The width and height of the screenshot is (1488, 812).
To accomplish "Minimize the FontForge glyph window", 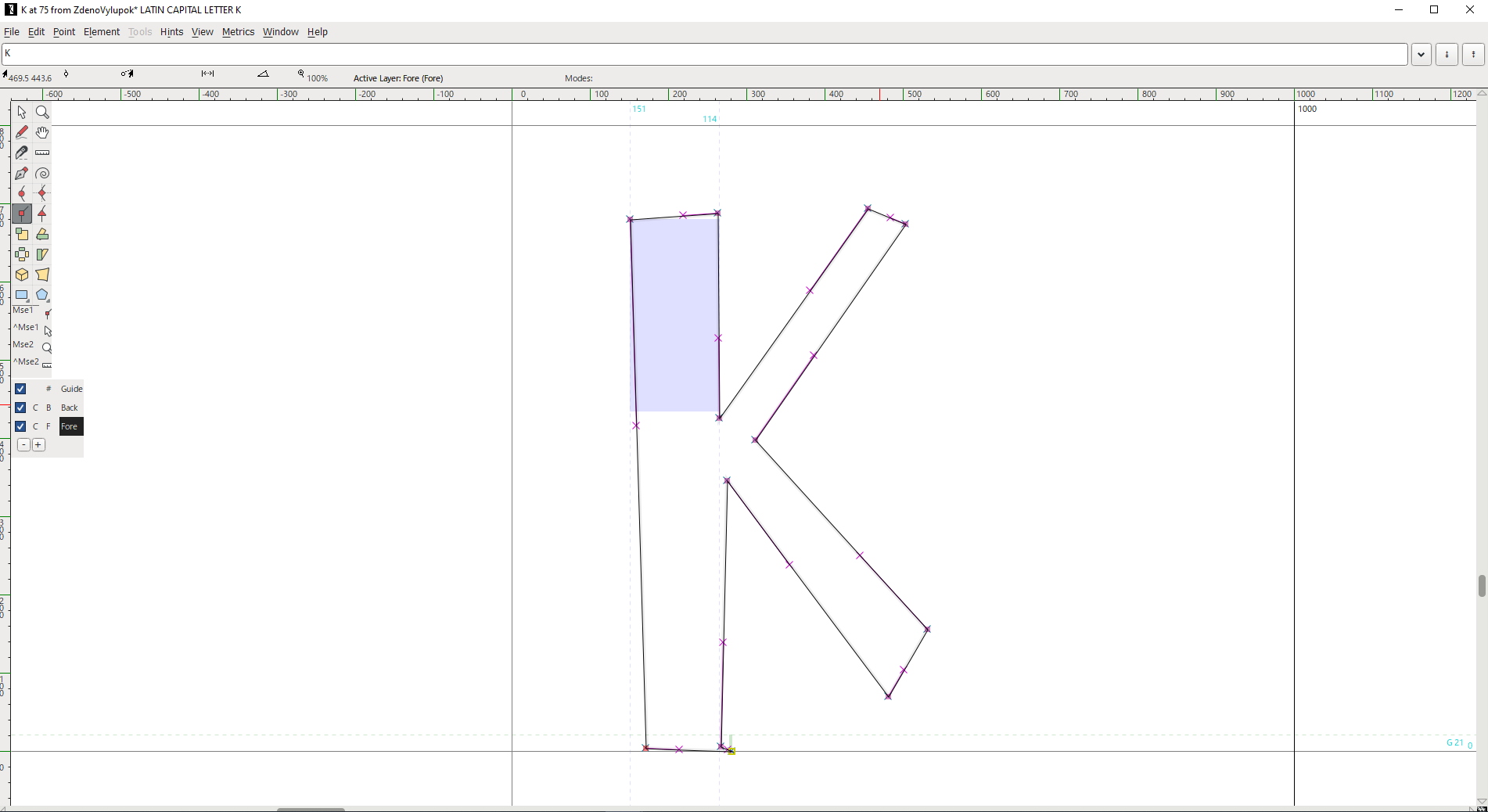I will coord(1399,10).
